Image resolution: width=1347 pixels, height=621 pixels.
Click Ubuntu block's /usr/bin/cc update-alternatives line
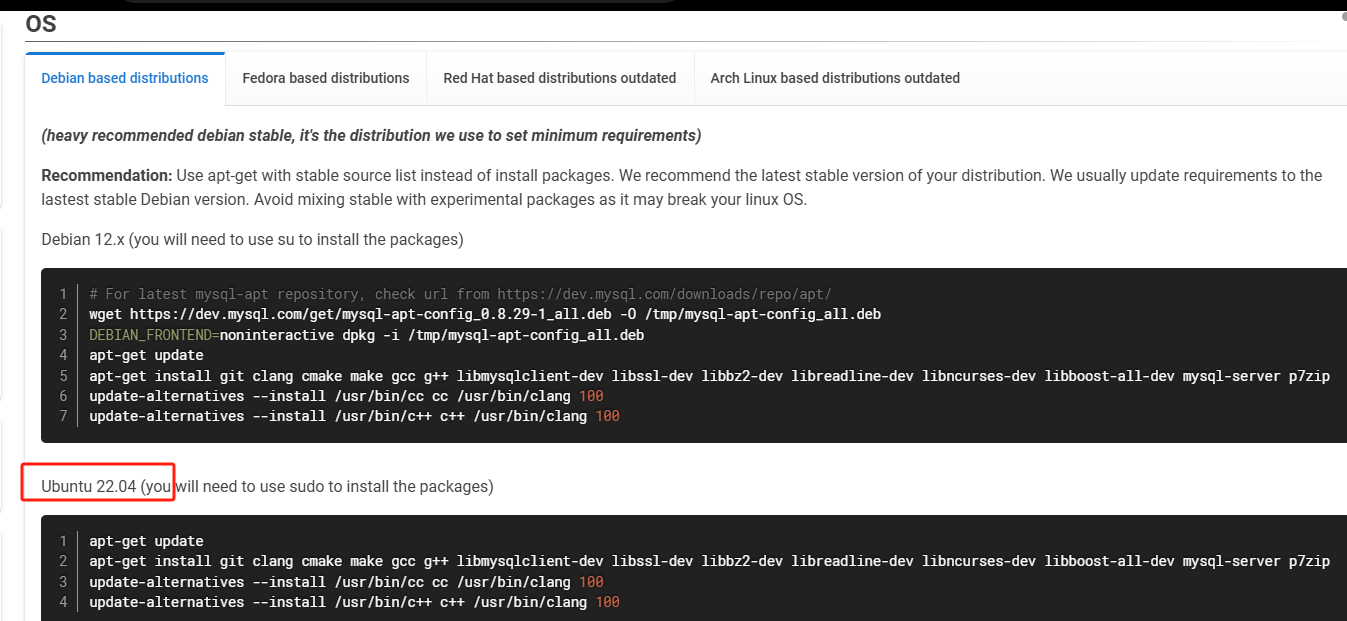(x=346, y=582)
